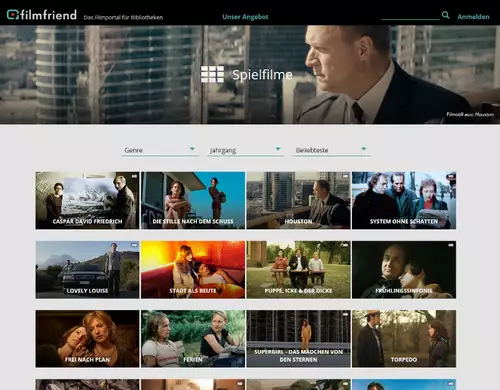Focus the search input field
Screen dimensions: 500x390
410,15
